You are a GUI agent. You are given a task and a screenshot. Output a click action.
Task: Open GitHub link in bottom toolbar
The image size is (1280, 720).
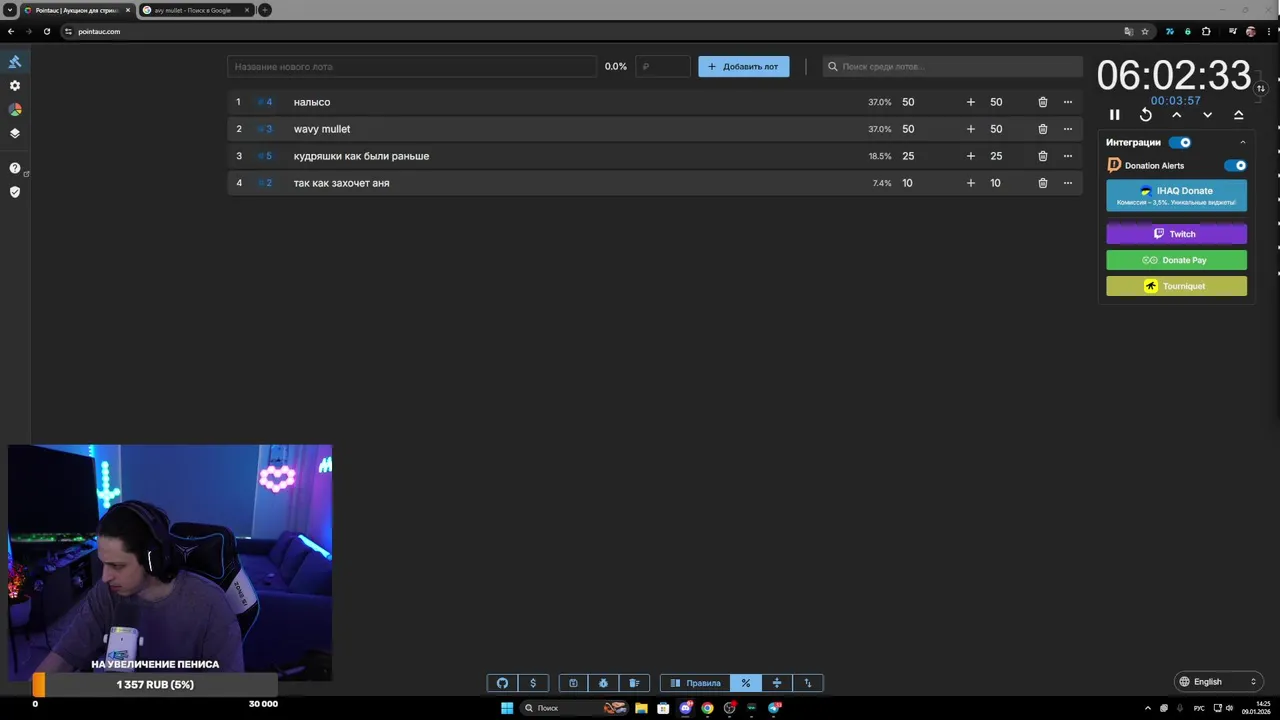(502, 683)
